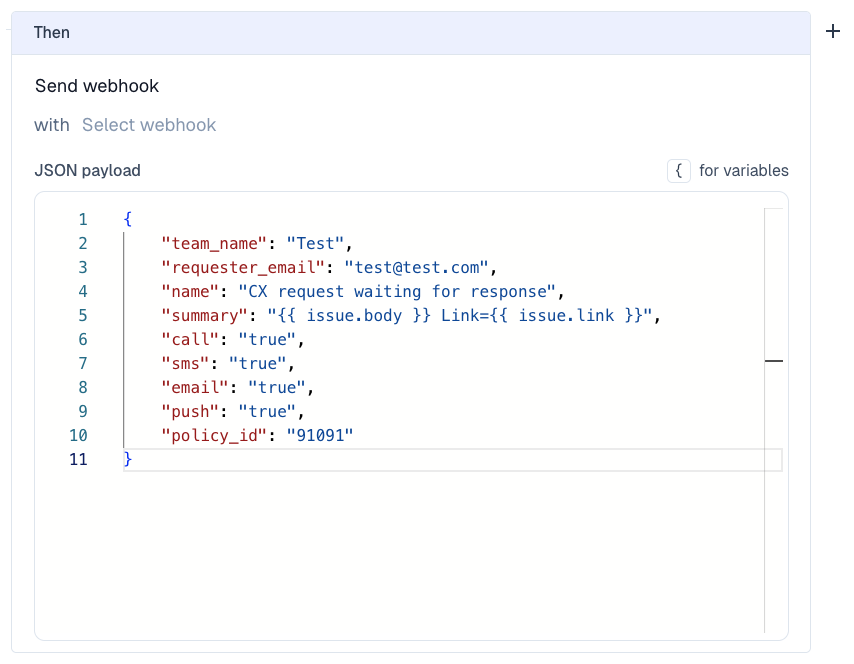Open the Select webhook dropdown
The width and height of the screenshot is (854, 664).
click(149, 125)
